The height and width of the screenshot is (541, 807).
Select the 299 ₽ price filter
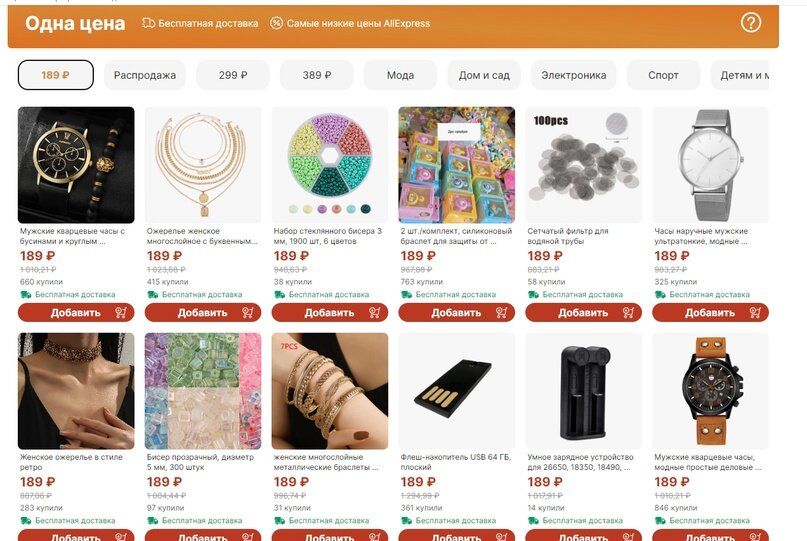click(233, 75)
